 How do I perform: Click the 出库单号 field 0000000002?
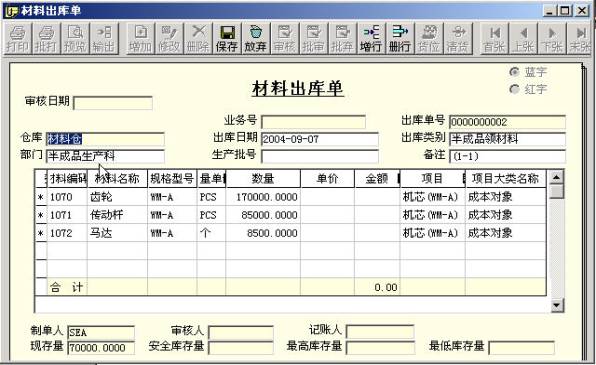point(507,122)
